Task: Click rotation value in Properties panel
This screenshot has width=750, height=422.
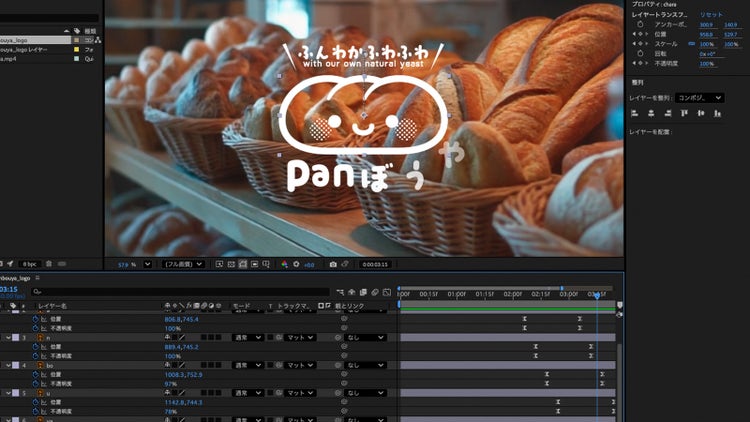Action: 707,54
